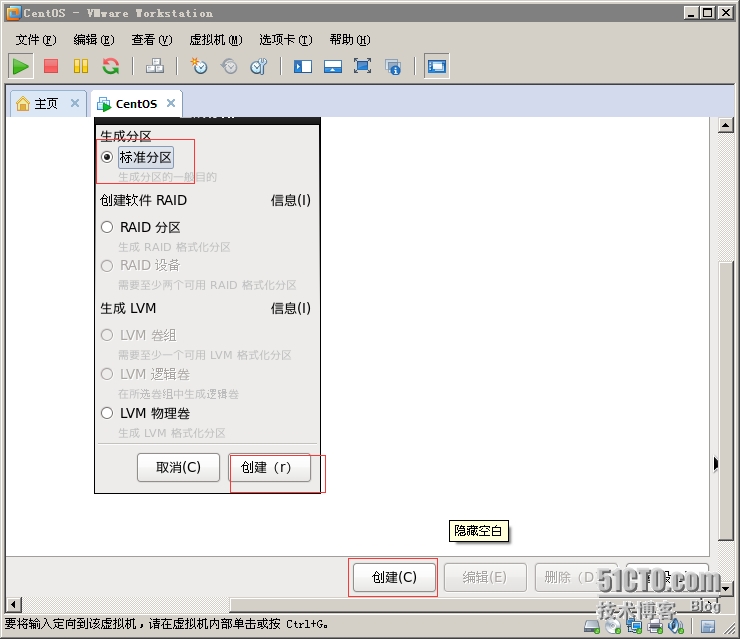
Task: Open the 文件(F) menu
Action: click(x=36, y=40)
